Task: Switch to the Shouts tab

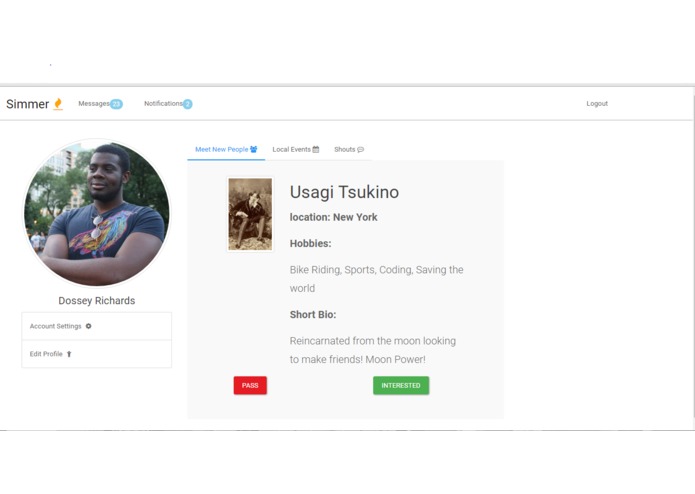Action: (x=349, y=150)
